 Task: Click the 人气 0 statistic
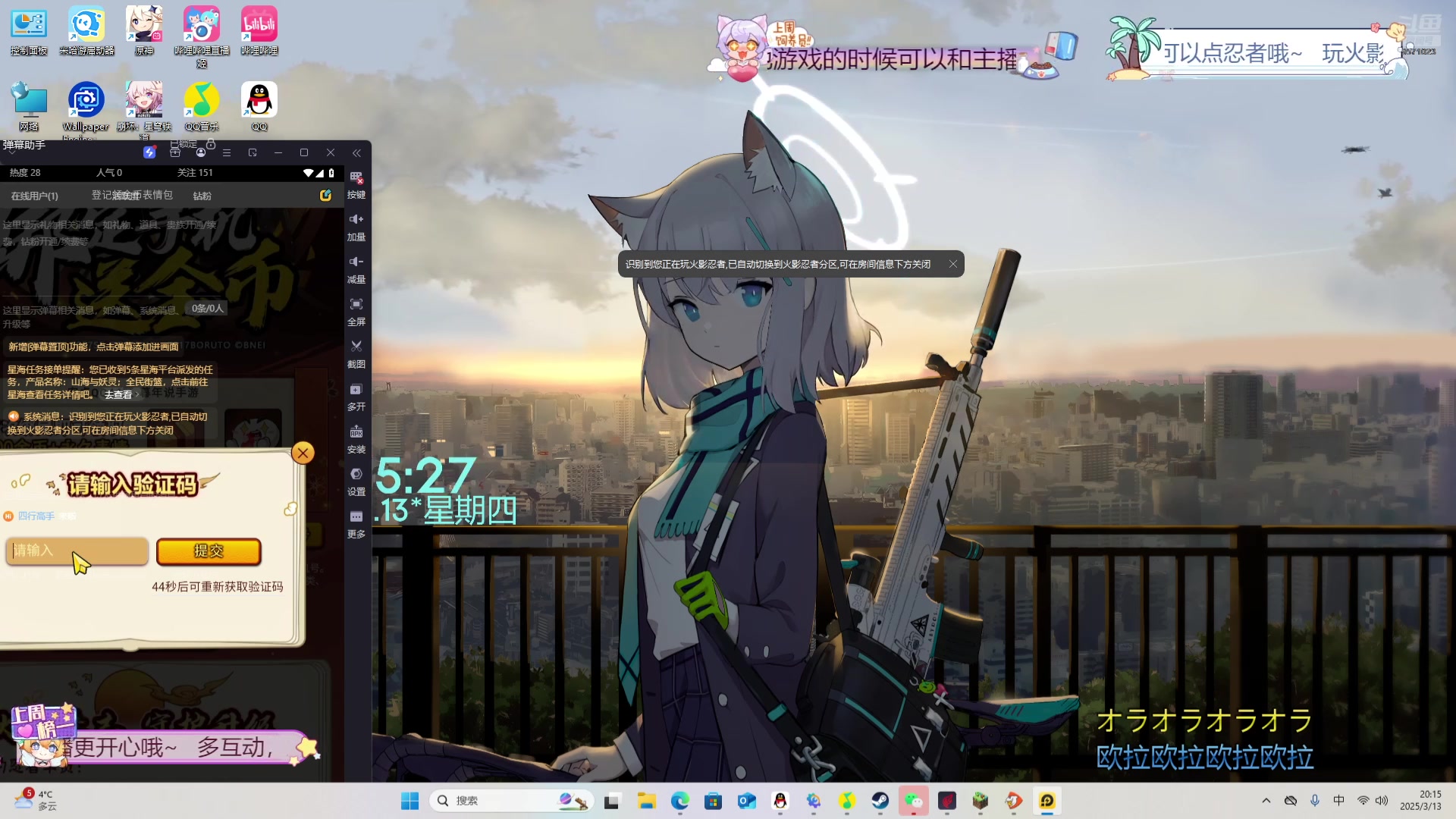[108, 173]
